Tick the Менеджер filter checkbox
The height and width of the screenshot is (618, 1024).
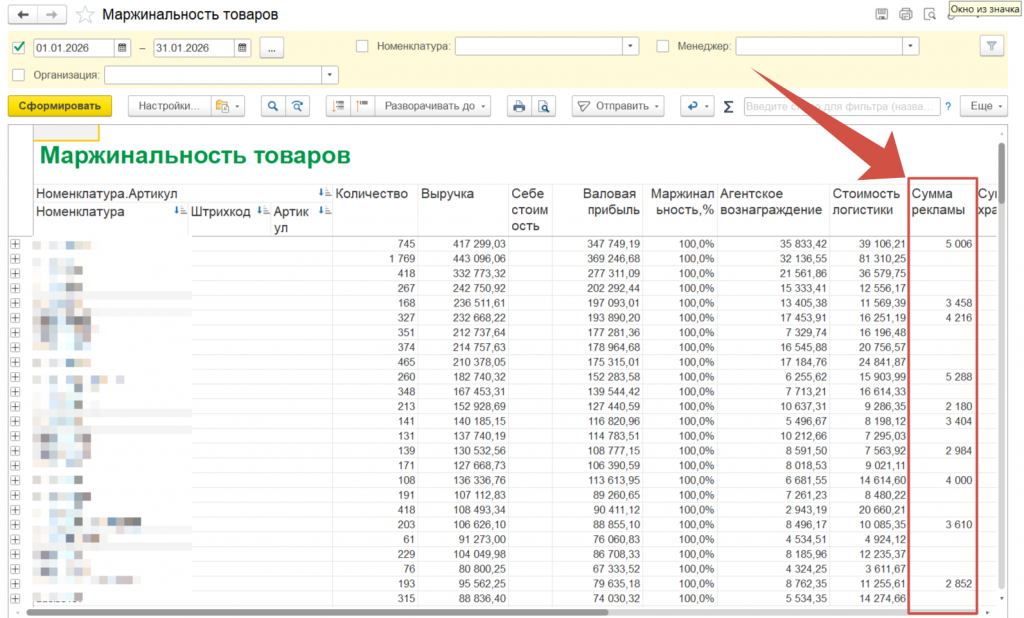(663, 46)
